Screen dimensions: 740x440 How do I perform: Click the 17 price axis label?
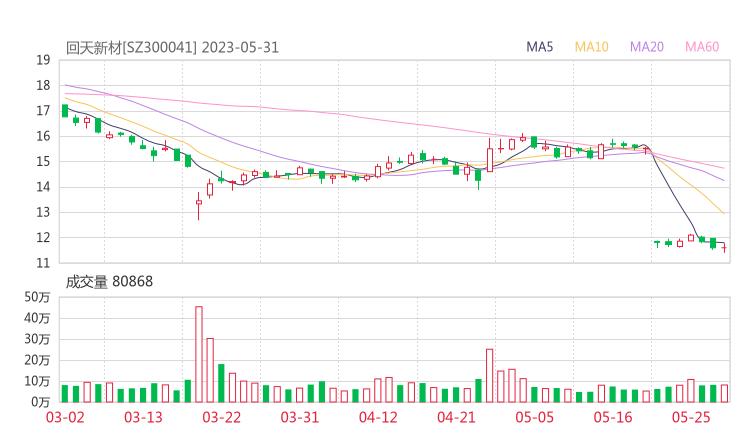pos(43,111)
